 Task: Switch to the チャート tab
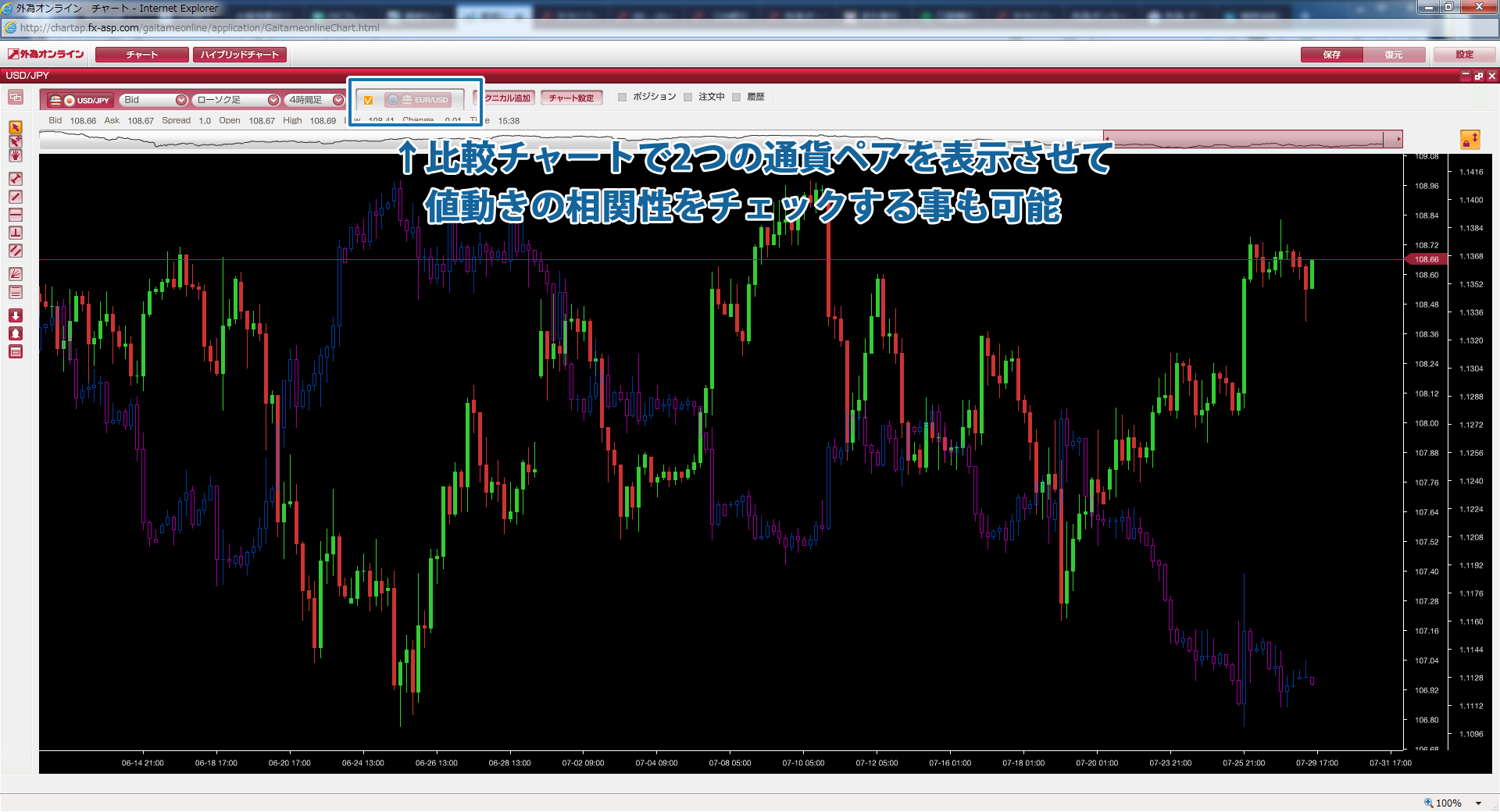141,55
